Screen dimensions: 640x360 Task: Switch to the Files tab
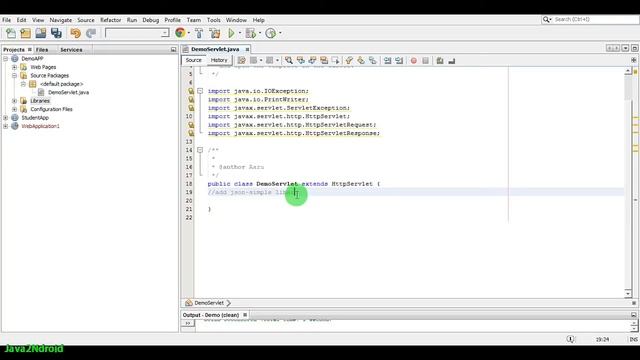tap(42, 49)
